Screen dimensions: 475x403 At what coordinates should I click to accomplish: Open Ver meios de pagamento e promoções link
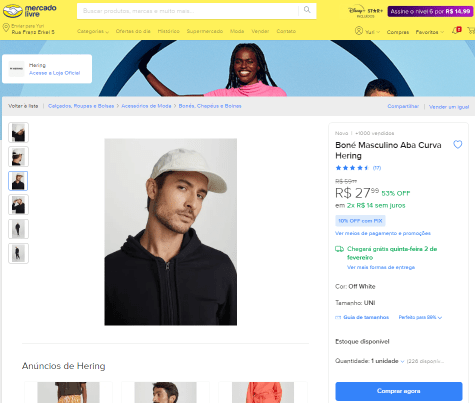(x=383, y=233)
